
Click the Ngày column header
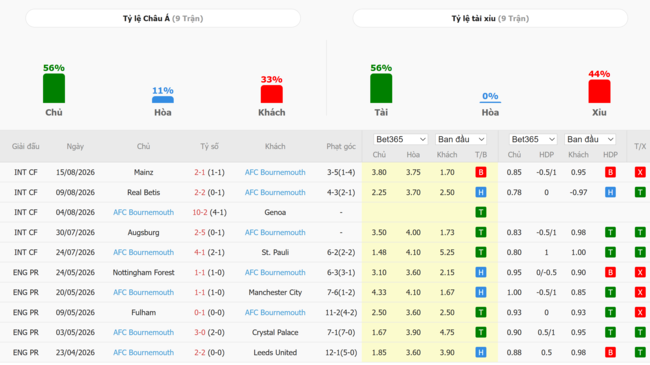pos(75,146)
